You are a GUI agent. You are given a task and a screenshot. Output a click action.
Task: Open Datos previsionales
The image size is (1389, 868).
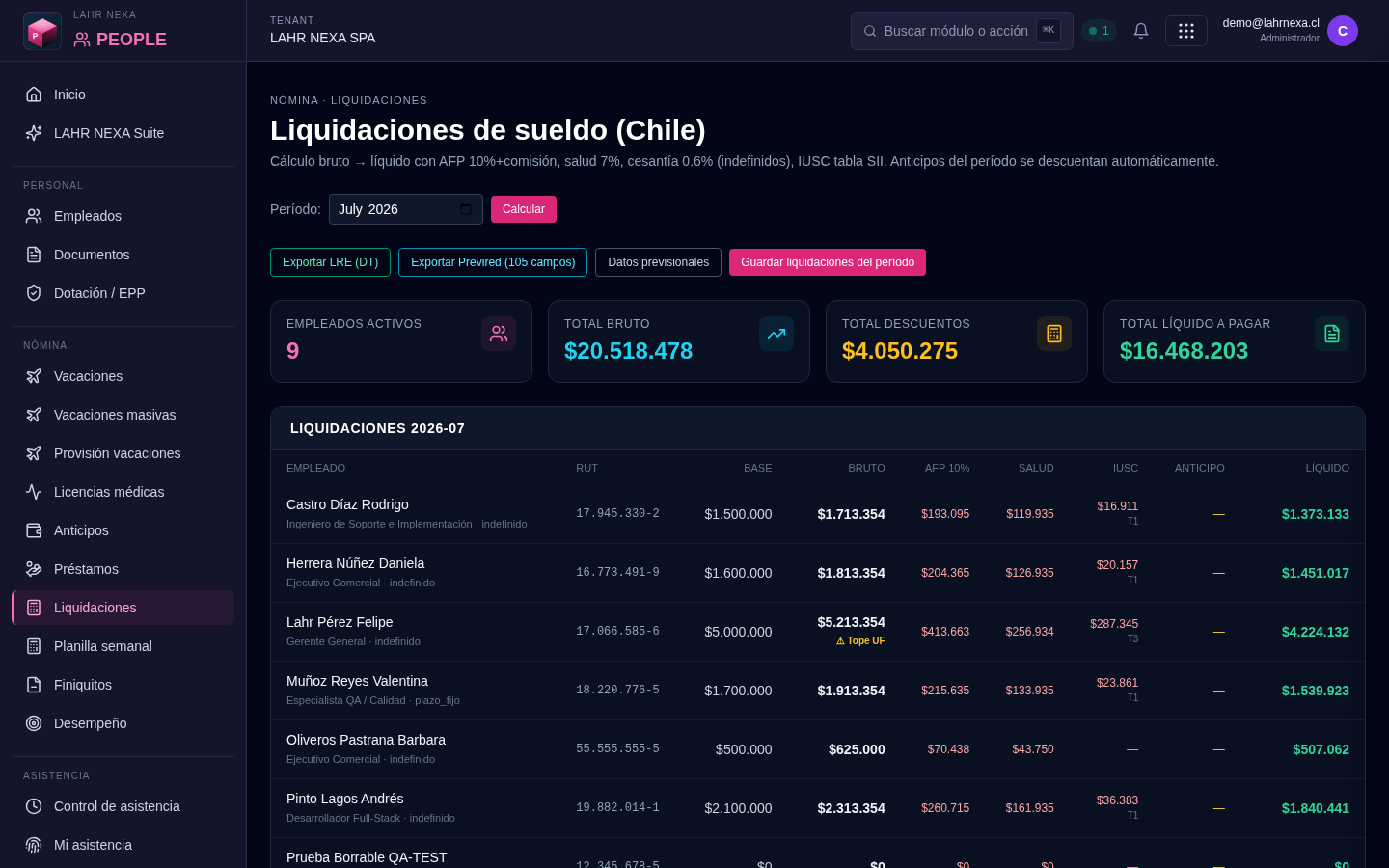point(658,262)
